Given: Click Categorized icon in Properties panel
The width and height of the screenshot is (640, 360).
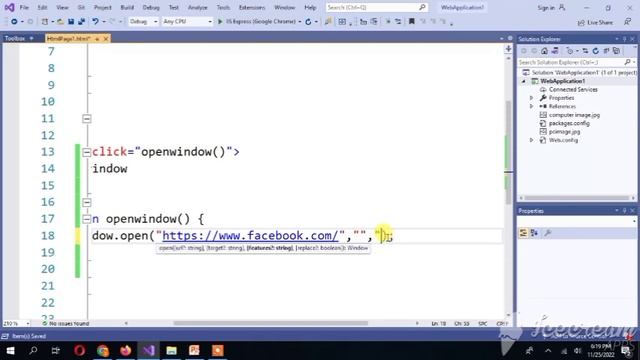Looking at the screenshot, I should pyautogui.click(x=523, y=233).
